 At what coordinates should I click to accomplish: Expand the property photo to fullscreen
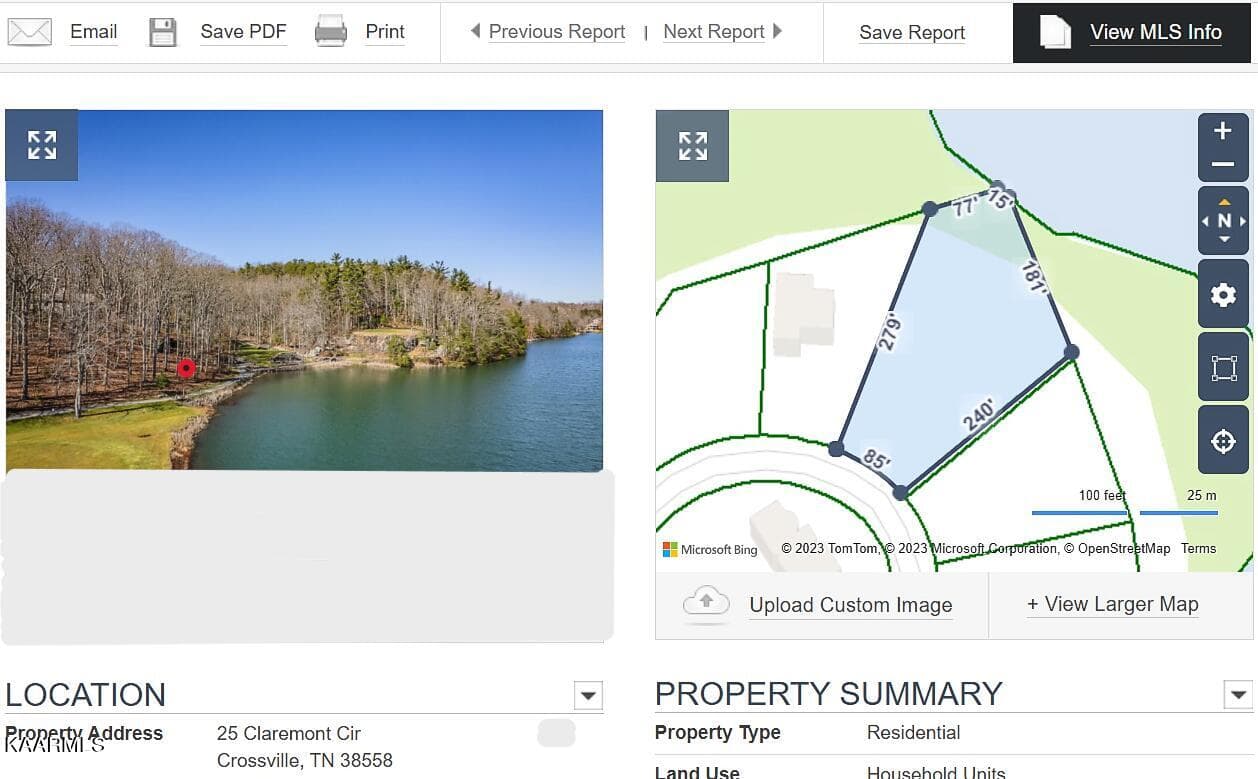point(42,145)
